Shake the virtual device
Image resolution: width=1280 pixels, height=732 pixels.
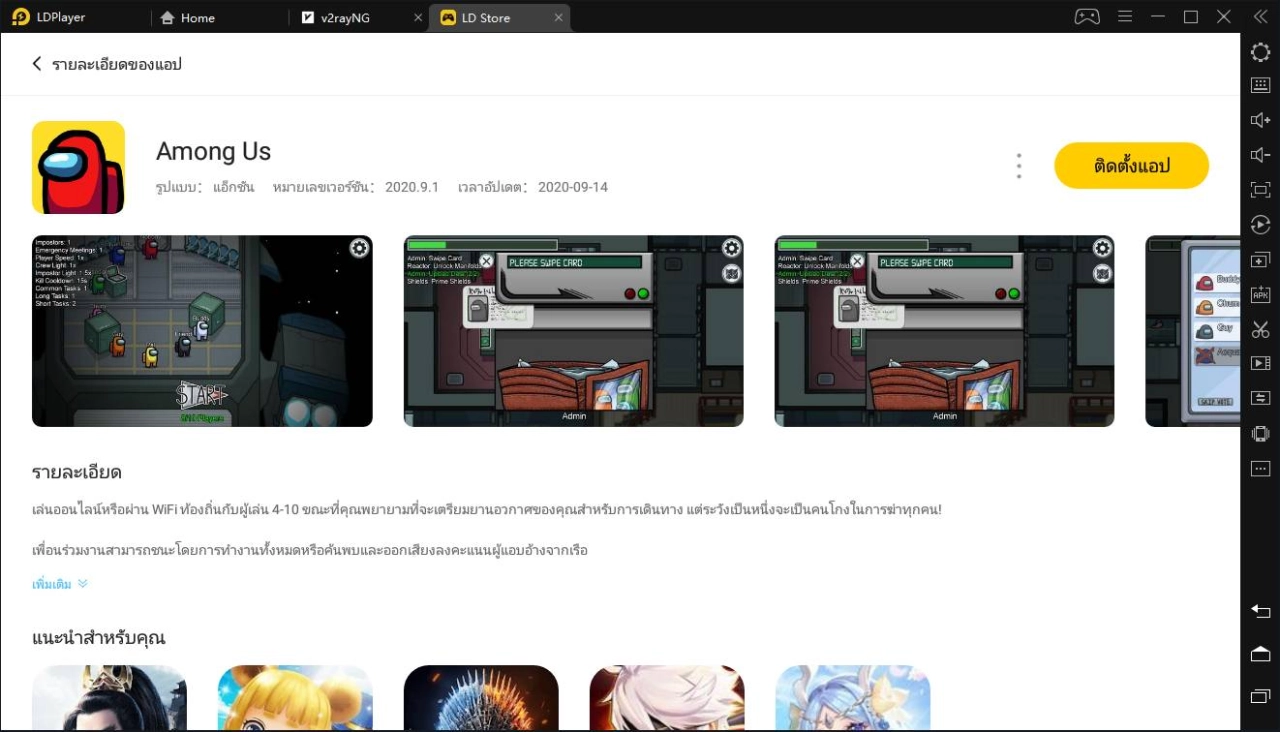[x=1260, y=433]
